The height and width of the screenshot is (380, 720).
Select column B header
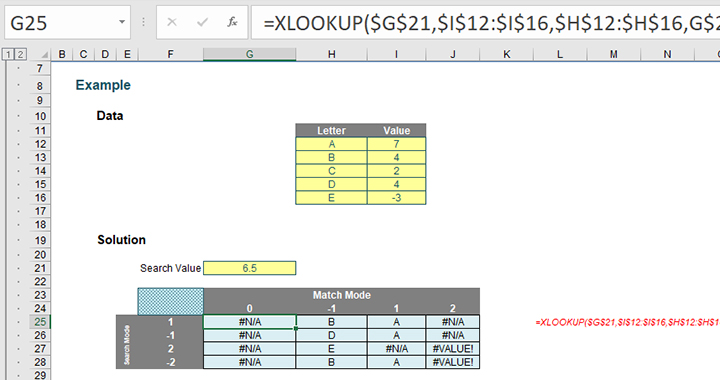click(x=62, y=54)
